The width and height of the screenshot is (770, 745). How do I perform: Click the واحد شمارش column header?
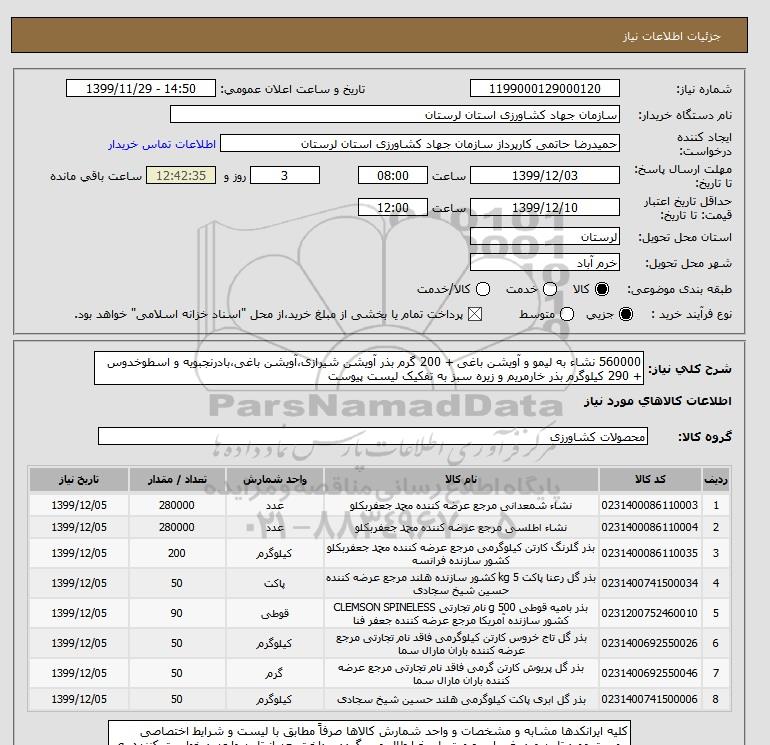click(275, 479)
